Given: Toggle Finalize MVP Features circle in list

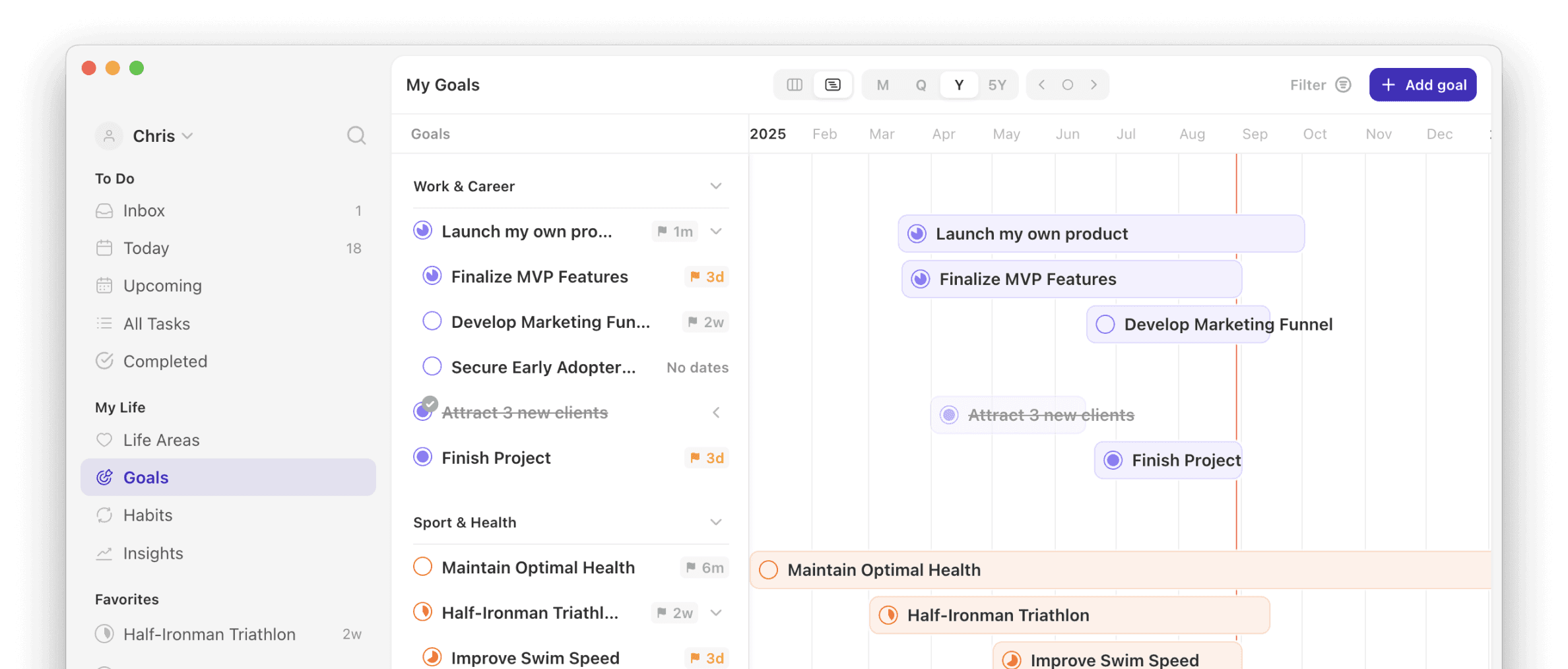Looking at the screenshot, I should [x=432, y=275].
